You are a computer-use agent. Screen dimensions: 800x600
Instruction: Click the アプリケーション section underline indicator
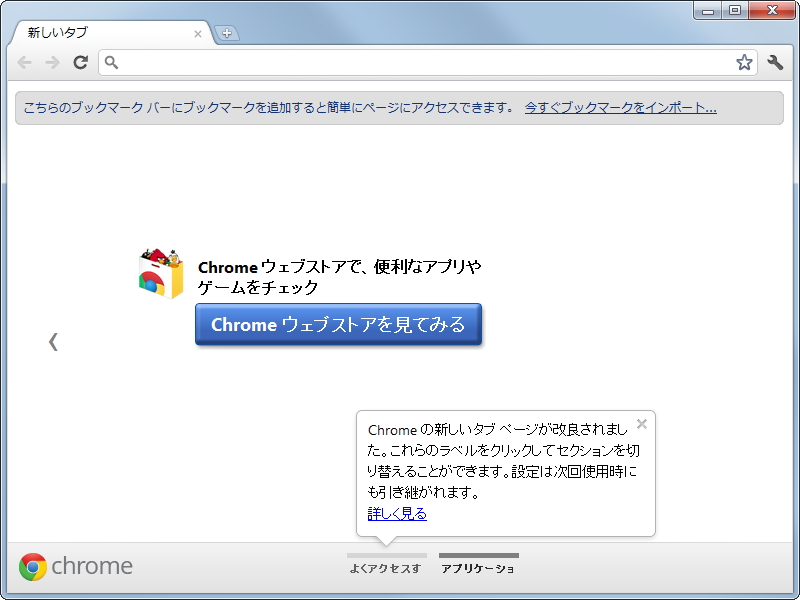477,556
